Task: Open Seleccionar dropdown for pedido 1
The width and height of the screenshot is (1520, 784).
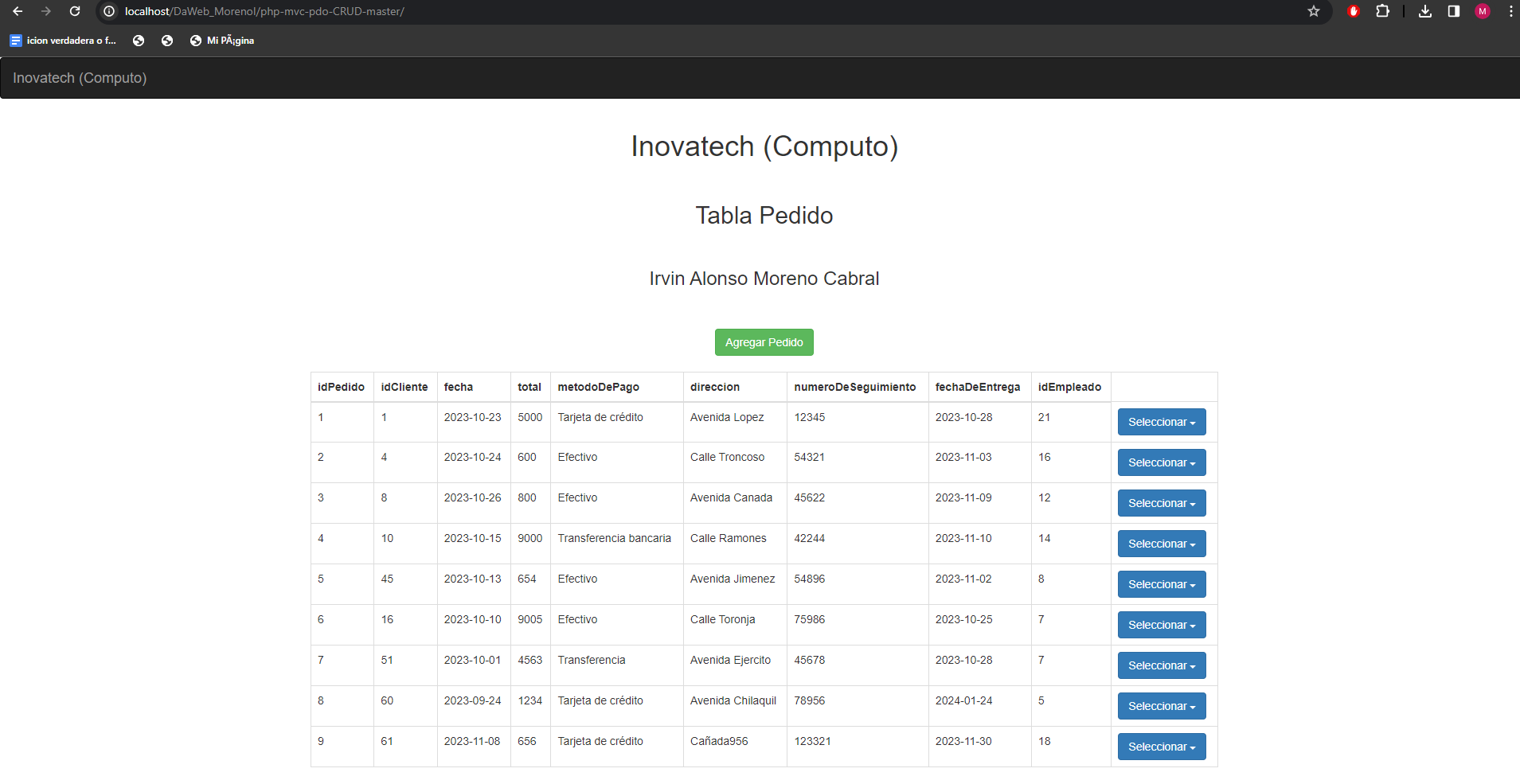Action: click(x=1161, y=422)
